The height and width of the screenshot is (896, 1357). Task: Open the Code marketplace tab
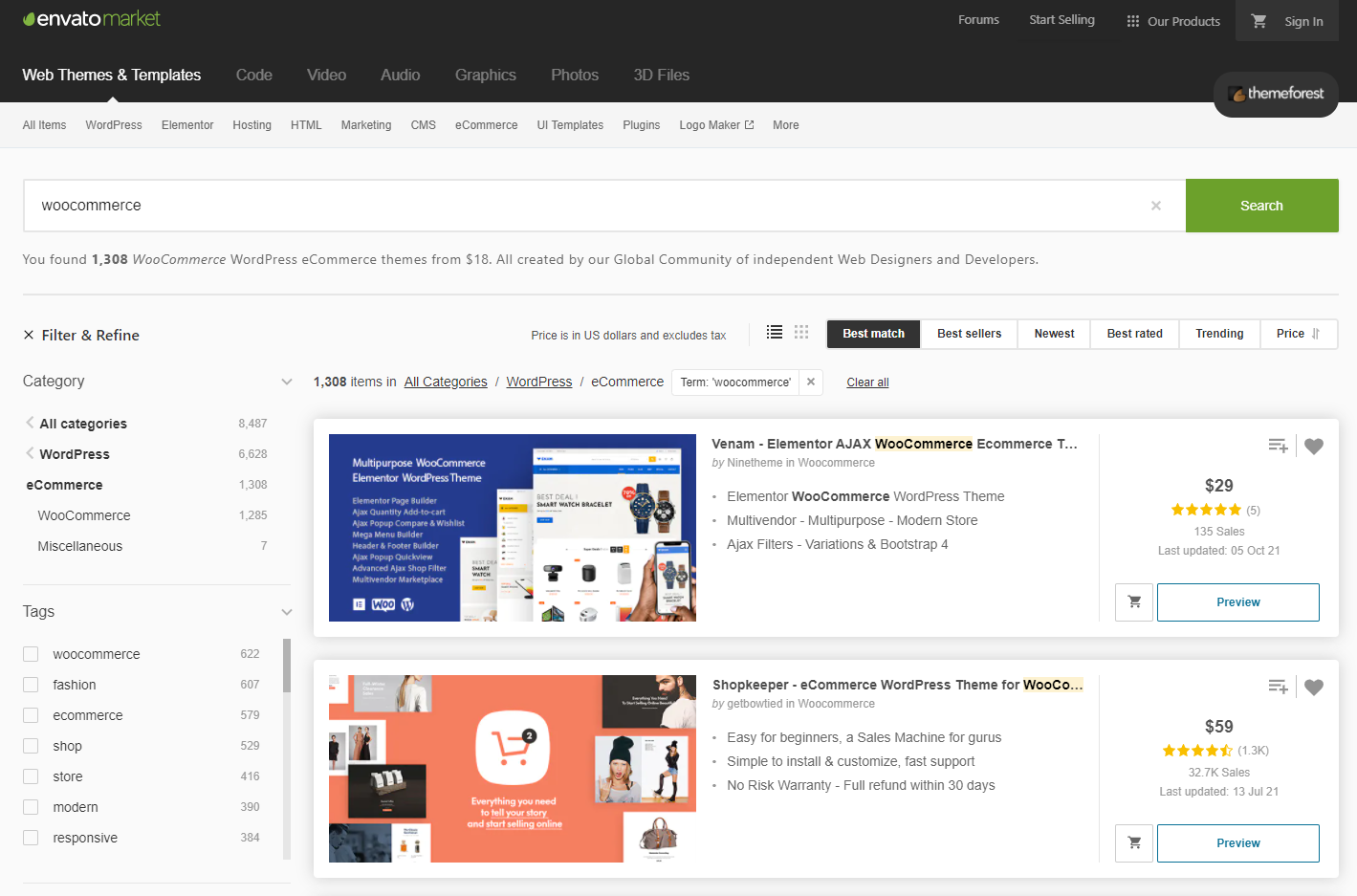254,75
